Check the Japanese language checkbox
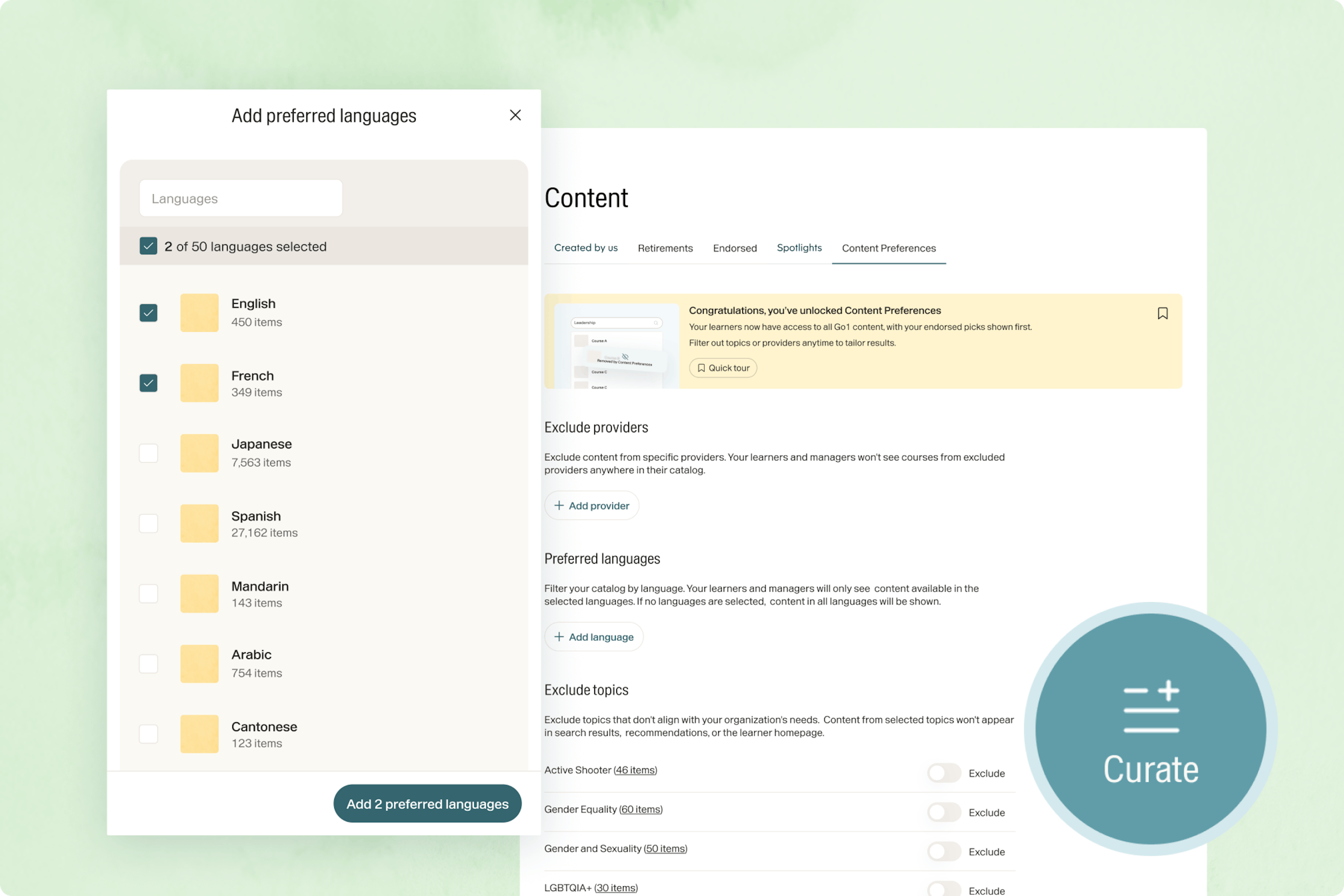 [148, 453]
